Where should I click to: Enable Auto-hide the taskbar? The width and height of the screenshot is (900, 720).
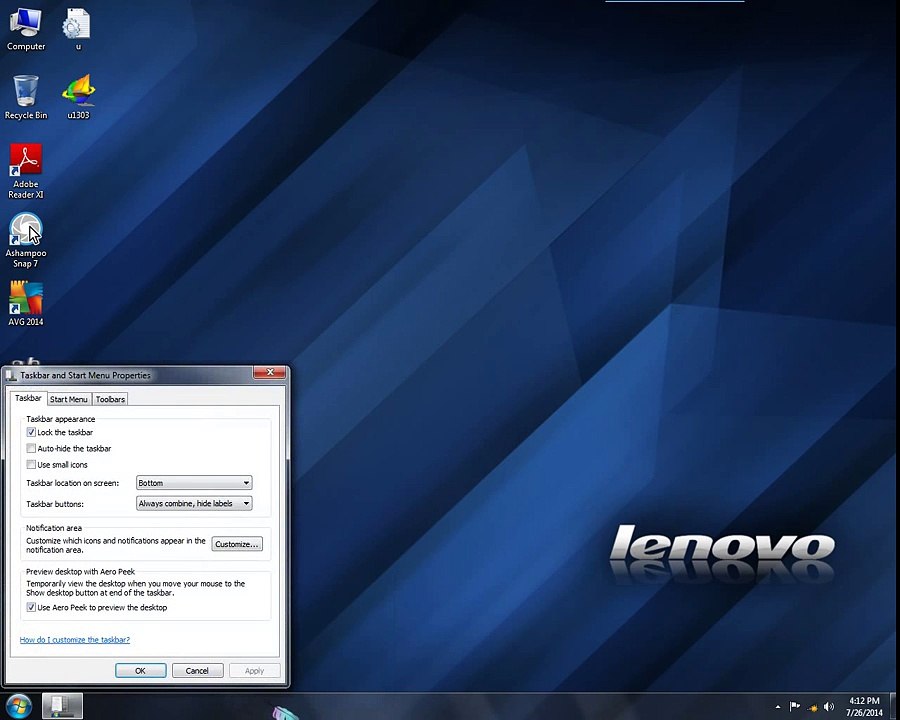(x=31, y=448)
